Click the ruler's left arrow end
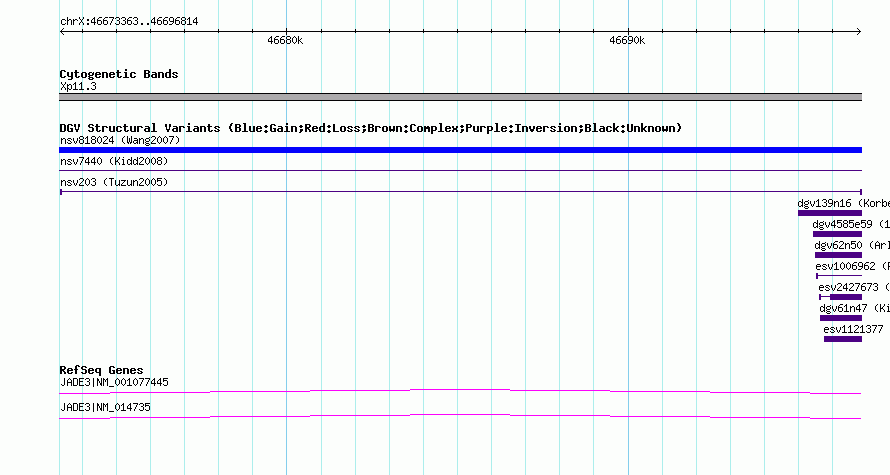 62,32
